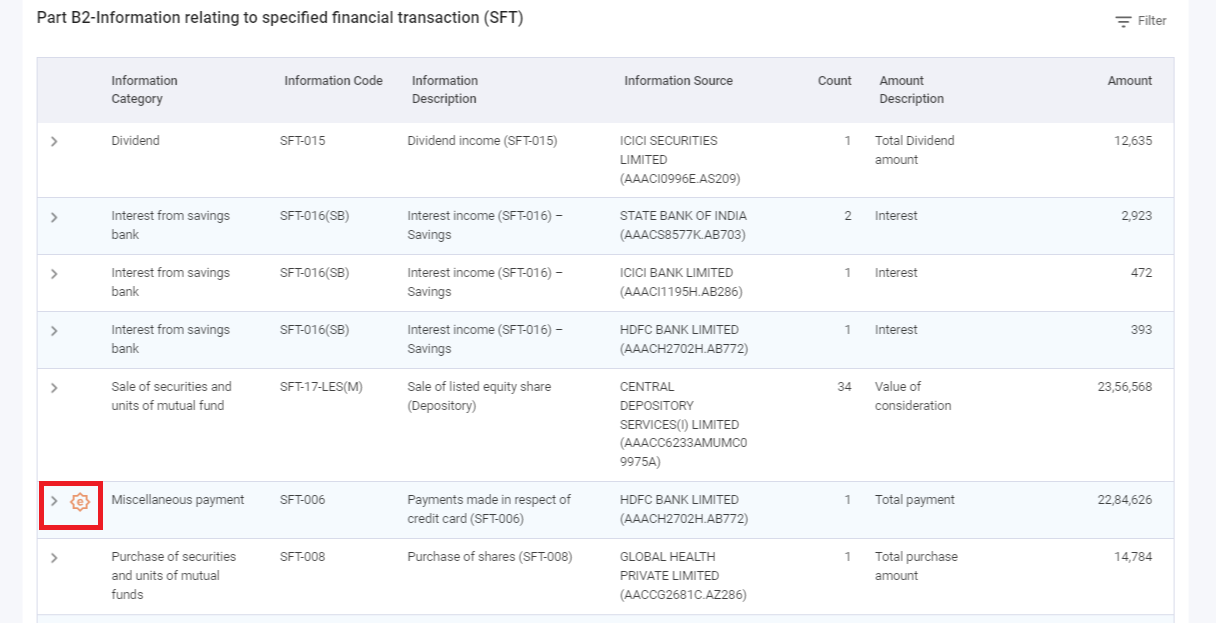Expand the STATE BANK OF INDIA interest row
Viewport: 1216px width, 623px height.
tap(55, 216)
